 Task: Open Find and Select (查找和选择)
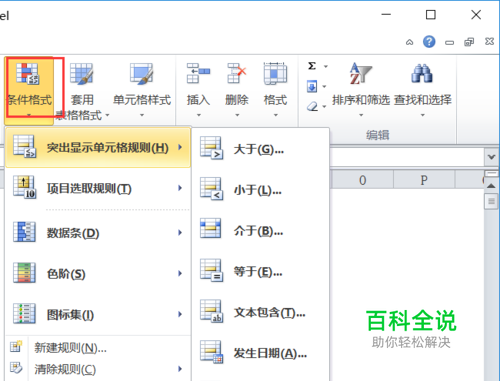pyautogui.click(x=423, y=90)
